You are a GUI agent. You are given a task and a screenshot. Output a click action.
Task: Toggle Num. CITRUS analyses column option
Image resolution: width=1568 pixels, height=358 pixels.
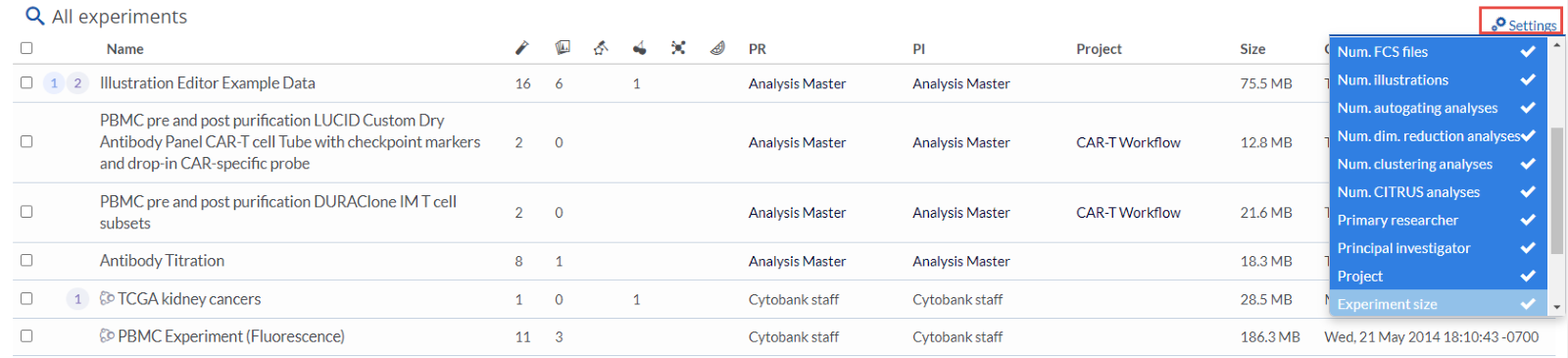point(1438,192)
